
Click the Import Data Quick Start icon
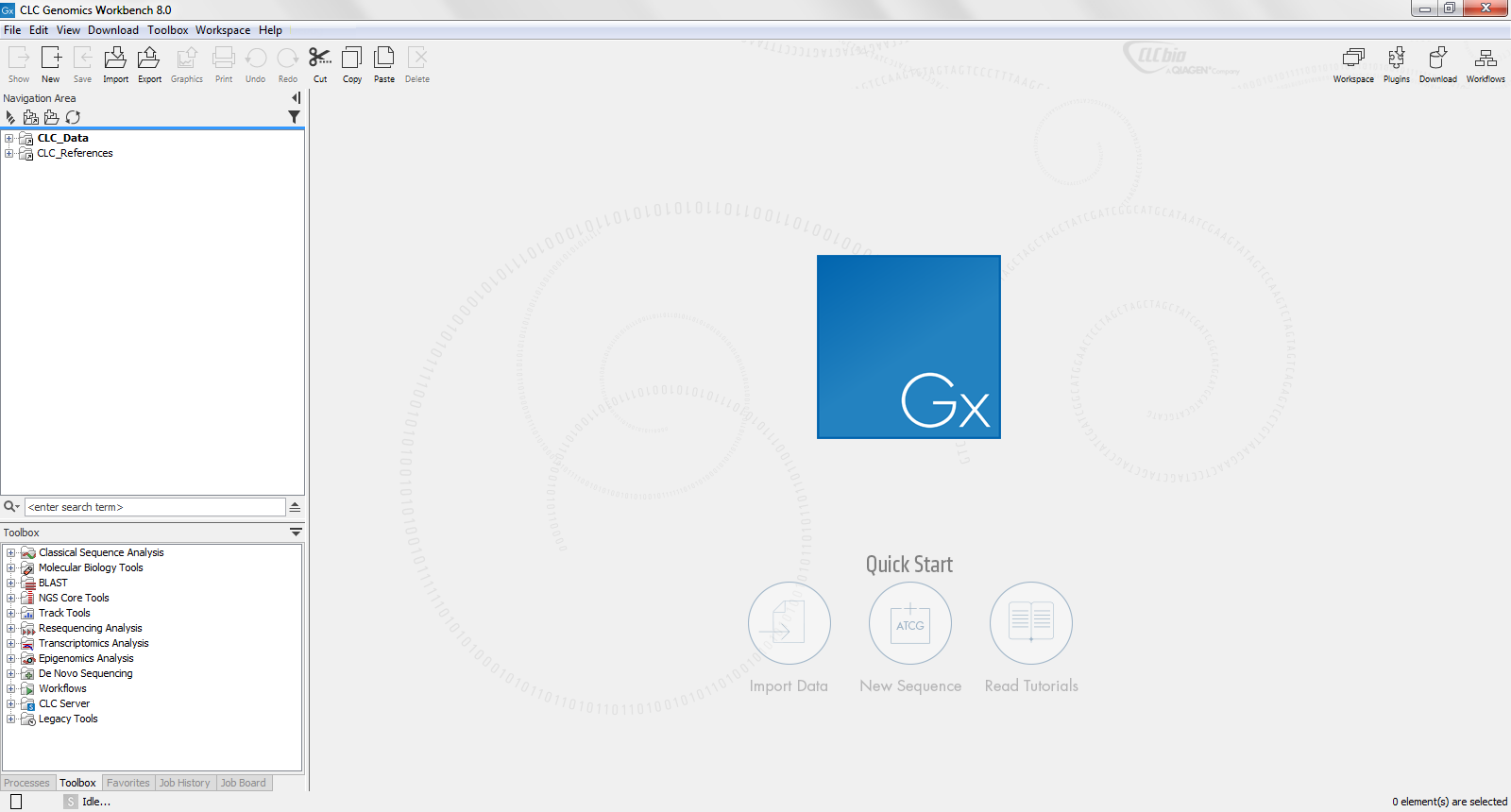click(789, 623)
